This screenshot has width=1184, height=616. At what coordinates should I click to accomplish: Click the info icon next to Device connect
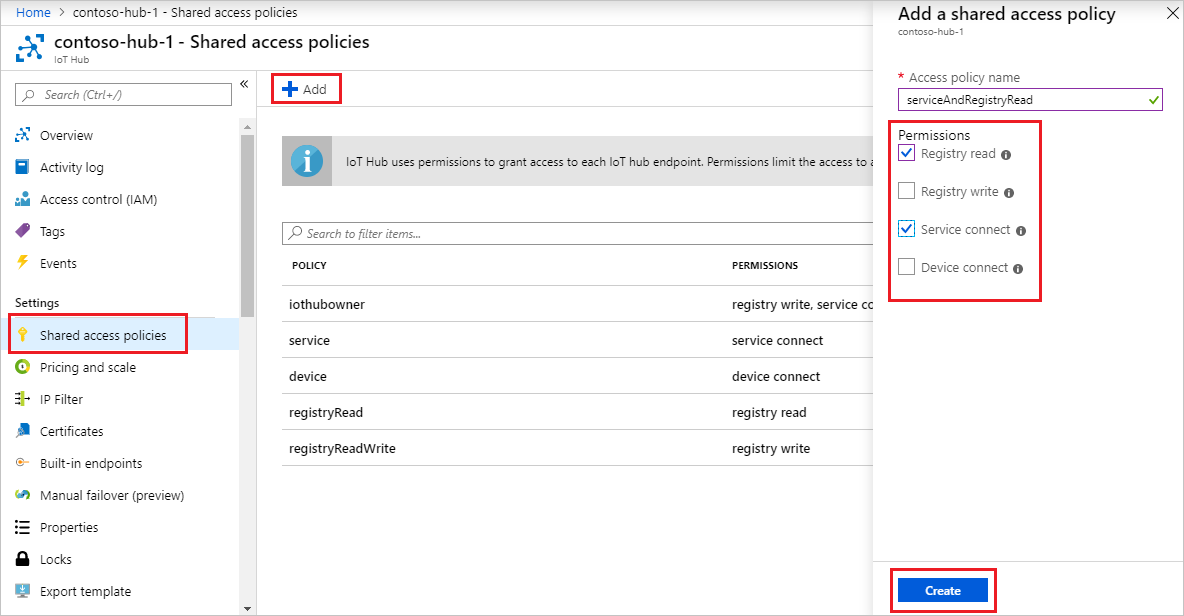pyautogui.click(x=1018, y=269)
